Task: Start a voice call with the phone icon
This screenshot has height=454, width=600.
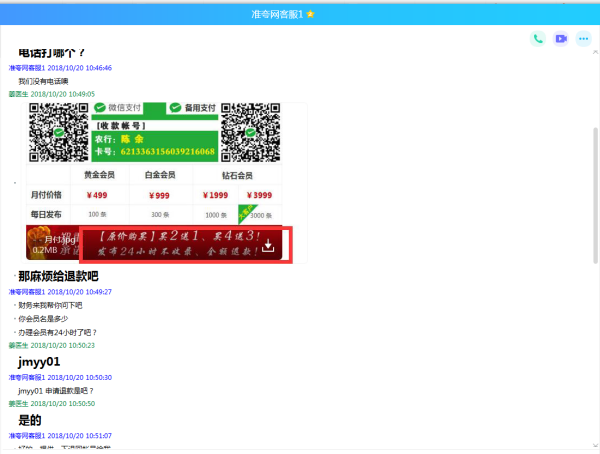Action: (x=538, y=39)
